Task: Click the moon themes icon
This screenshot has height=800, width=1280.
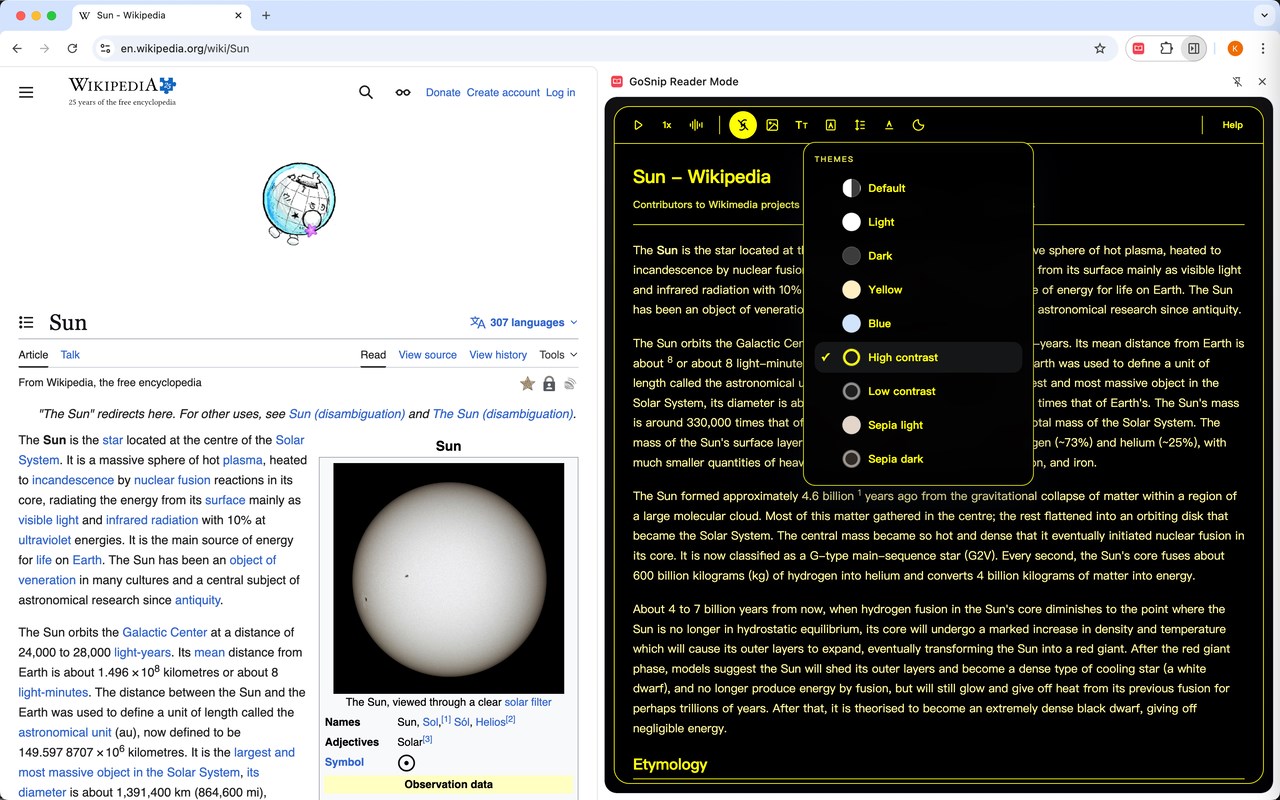Action: [x=918, y=125]
